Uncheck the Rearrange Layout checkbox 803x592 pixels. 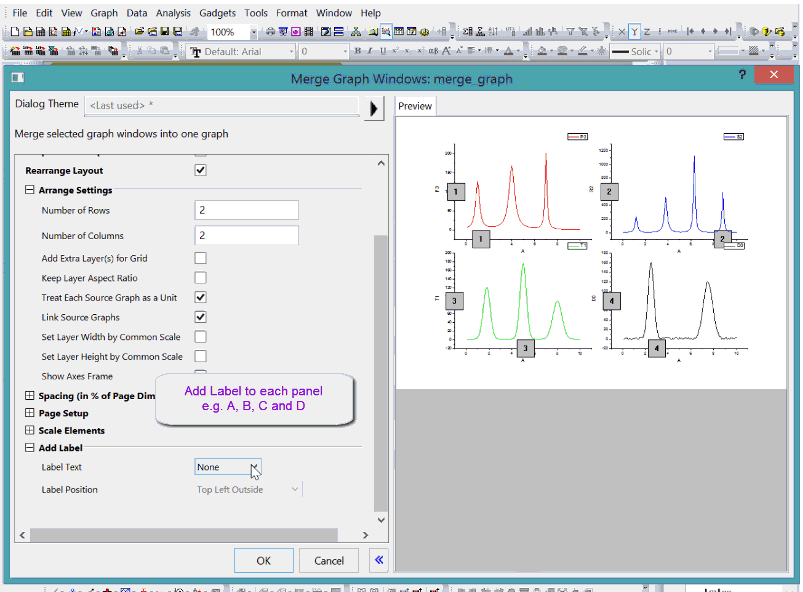pyautogui.click(x=200, y=170)
